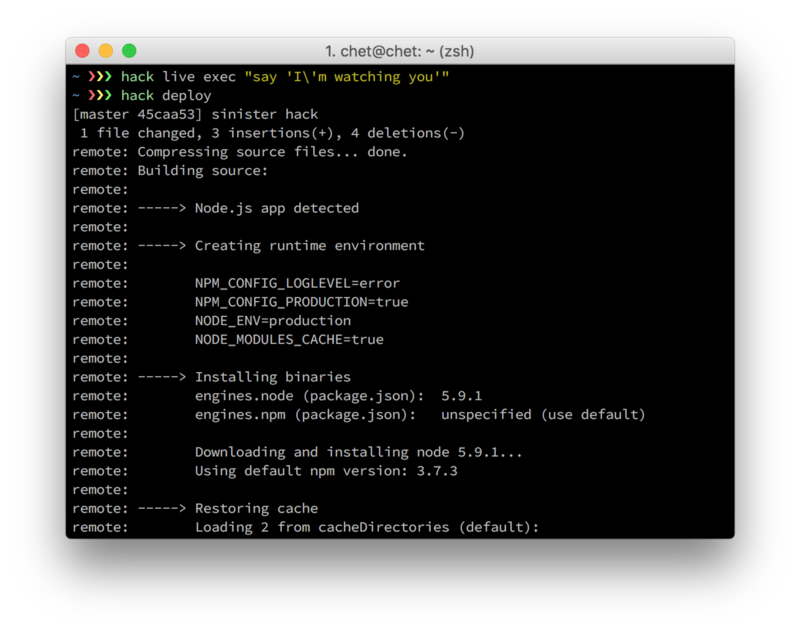Screen dimensions: 800x632
Task: Click the colored prompt arrows on first line
Action: point(100,77)
